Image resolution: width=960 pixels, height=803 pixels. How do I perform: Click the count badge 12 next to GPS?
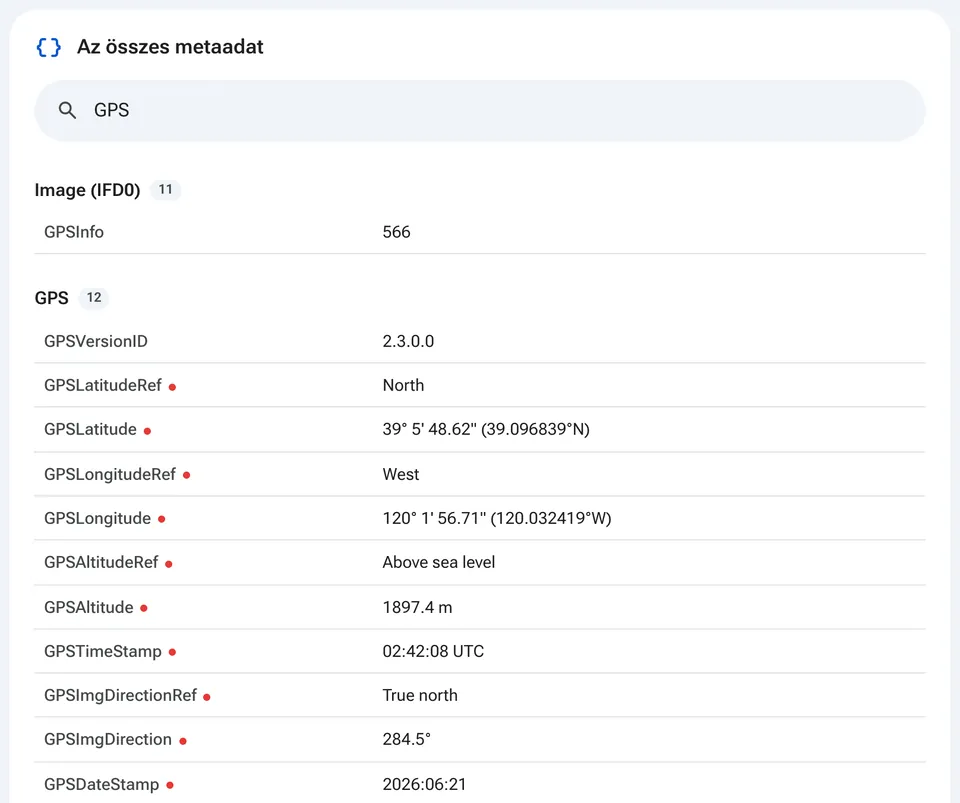(x=94, y=298)
